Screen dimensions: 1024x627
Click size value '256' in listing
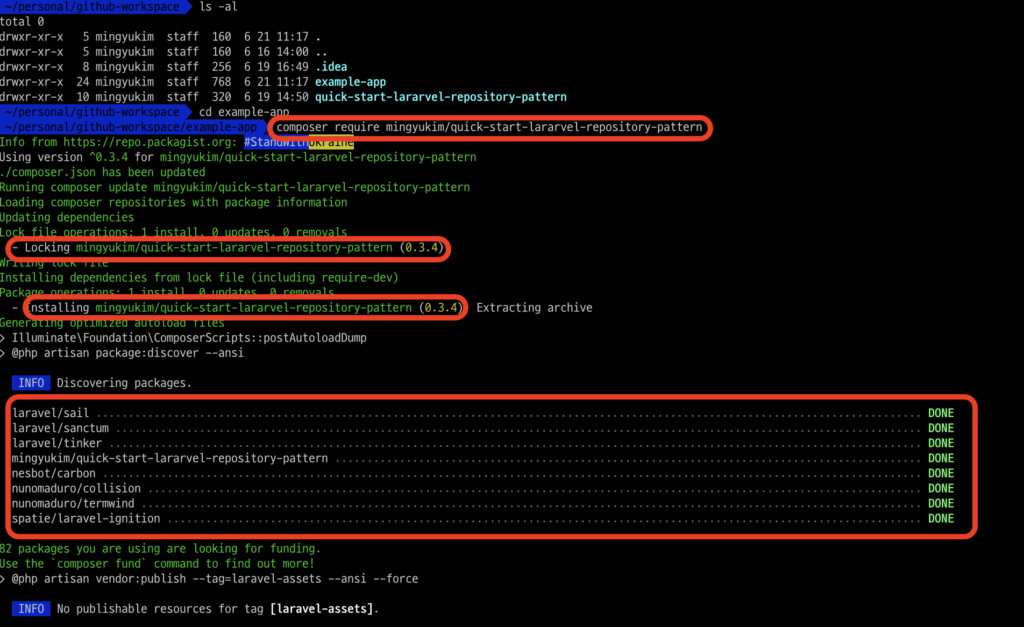click(x=221, y=67)
